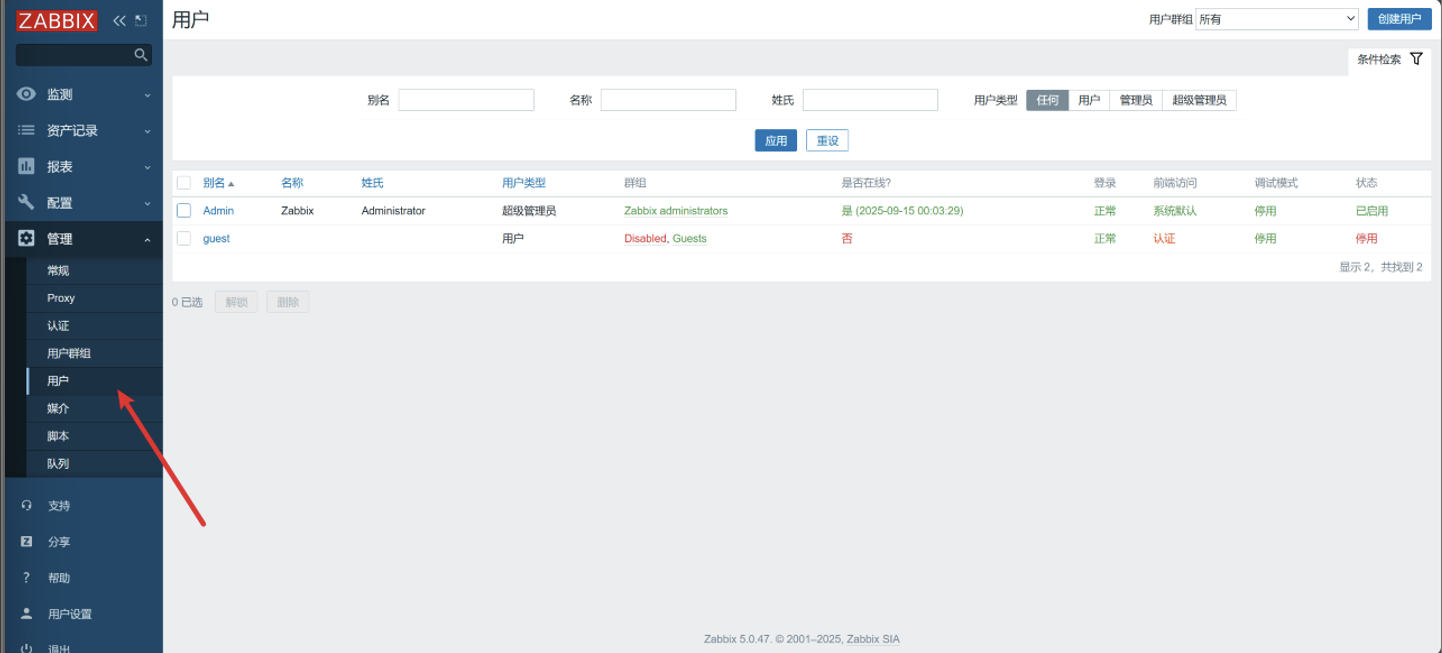The image size is (1442, 653).
Task: Focus the 别名 filter input
Action: coord(466,100)
